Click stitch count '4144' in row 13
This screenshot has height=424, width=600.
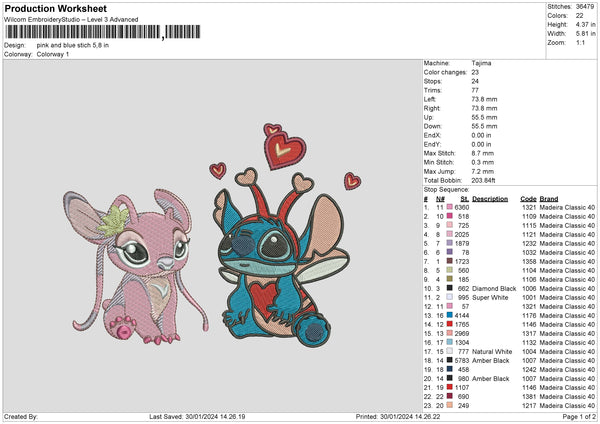click(x=462, y=315)
